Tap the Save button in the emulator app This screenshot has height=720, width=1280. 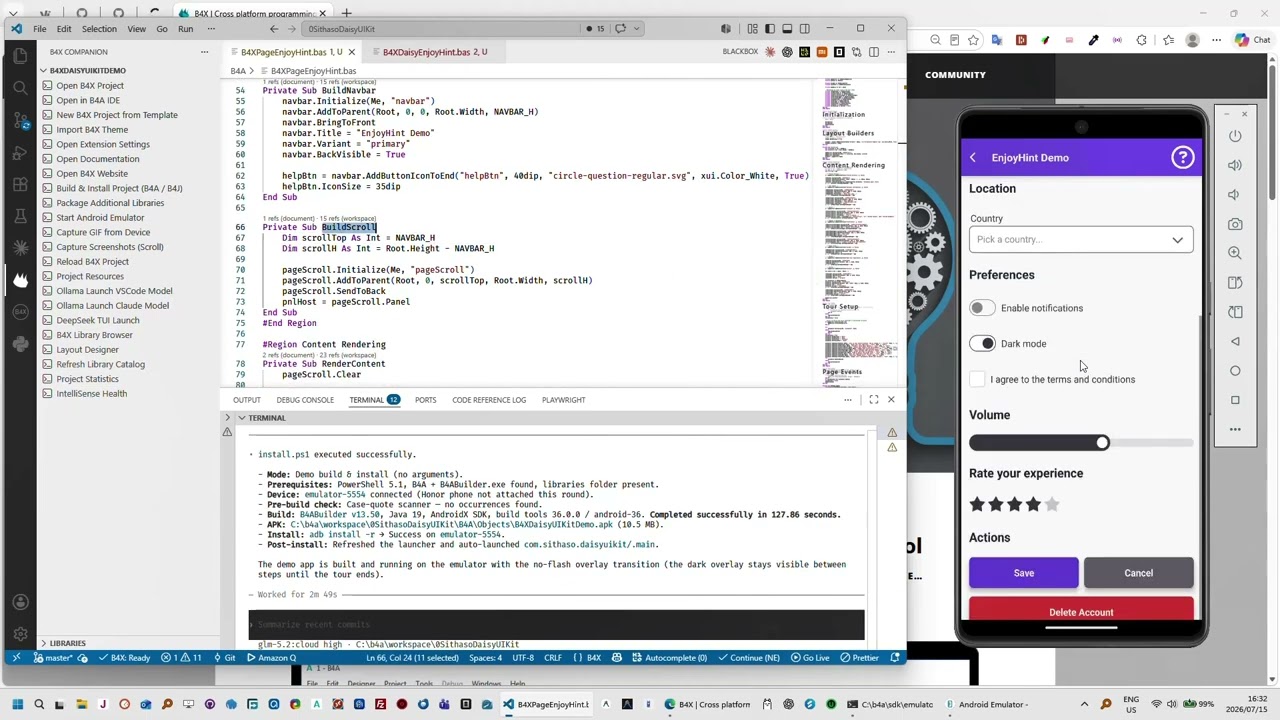point(1023,573)
